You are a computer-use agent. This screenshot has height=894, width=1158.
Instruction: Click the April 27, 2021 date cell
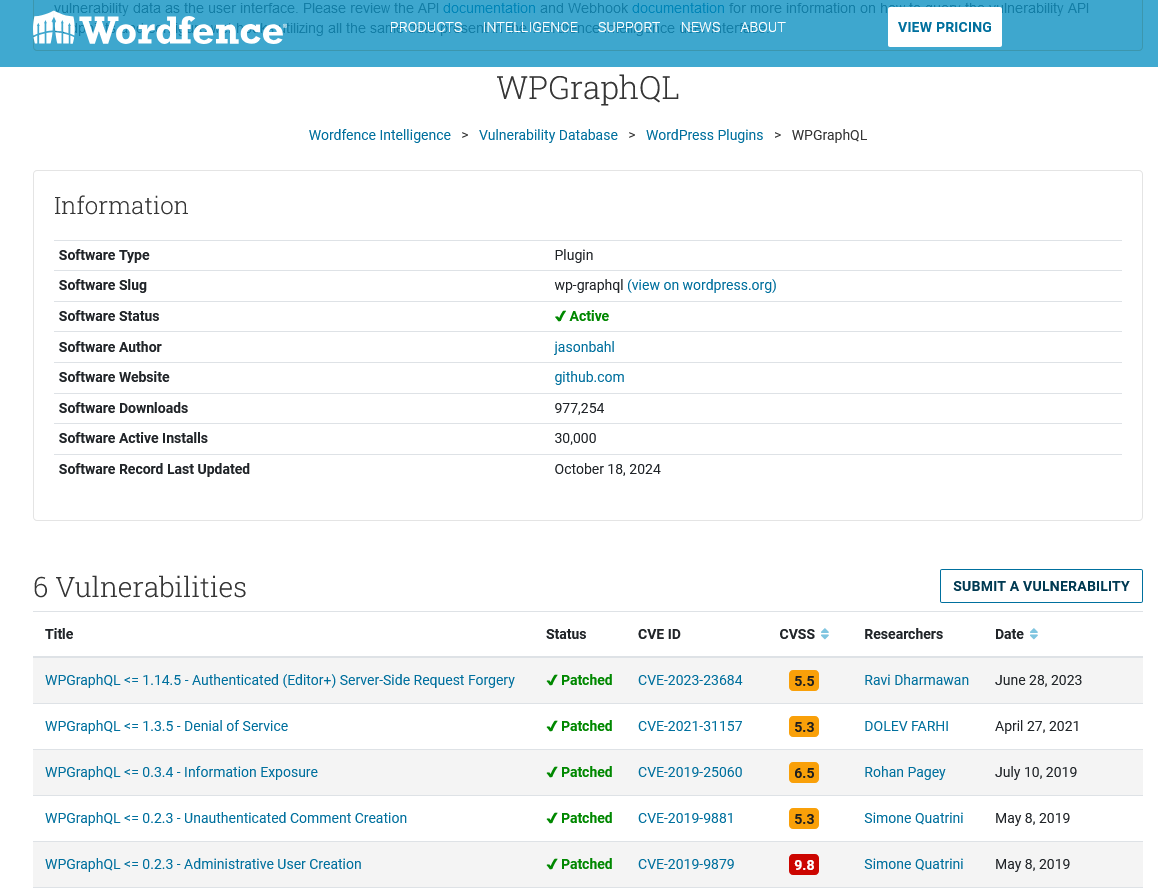pyautogui.click(x=1037, y=726)
